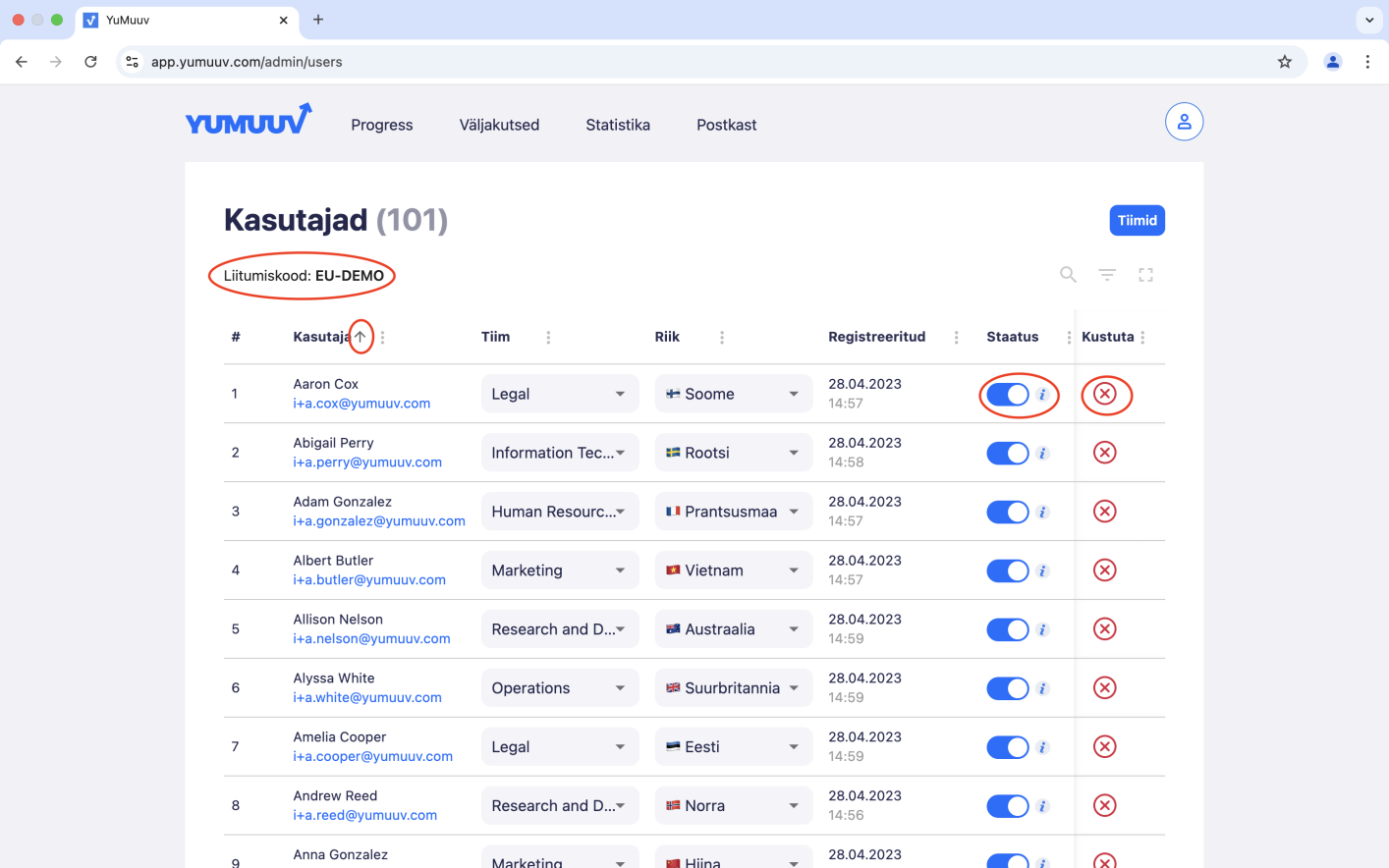Open Albert Butler's Marketing team dropdown

pos(560,570)
